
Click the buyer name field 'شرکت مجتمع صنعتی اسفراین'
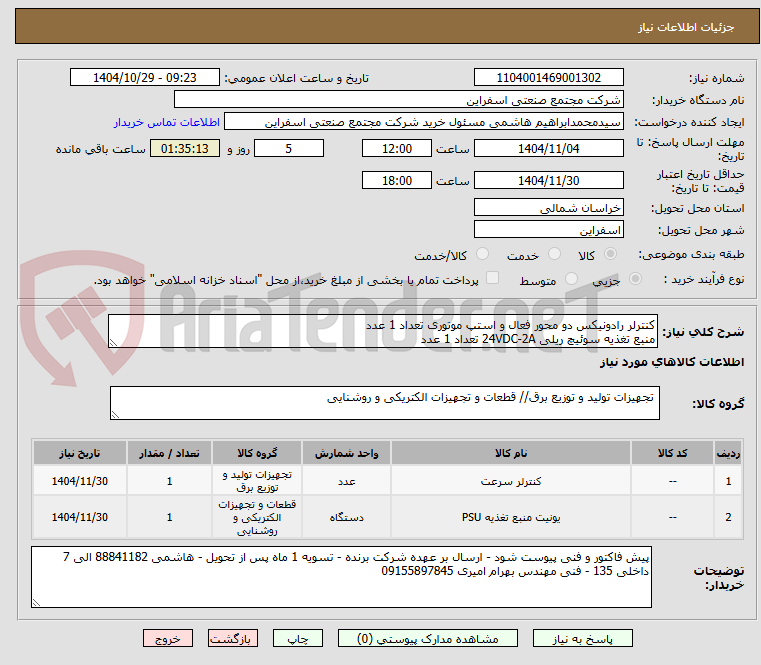coord(398,100)
